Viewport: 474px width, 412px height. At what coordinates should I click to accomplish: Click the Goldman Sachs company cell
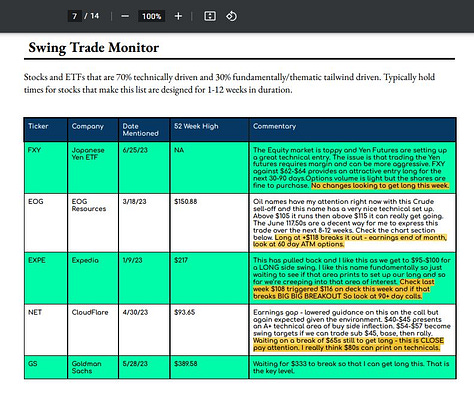[x=93, y=367]
